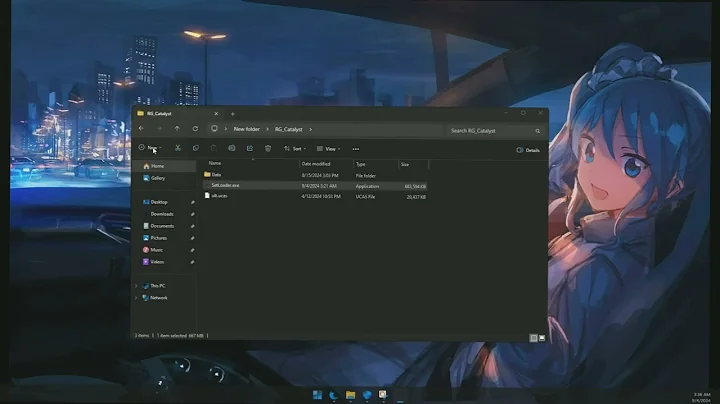Click the rightmost pinned app icon in taskbar

[382, 395]
